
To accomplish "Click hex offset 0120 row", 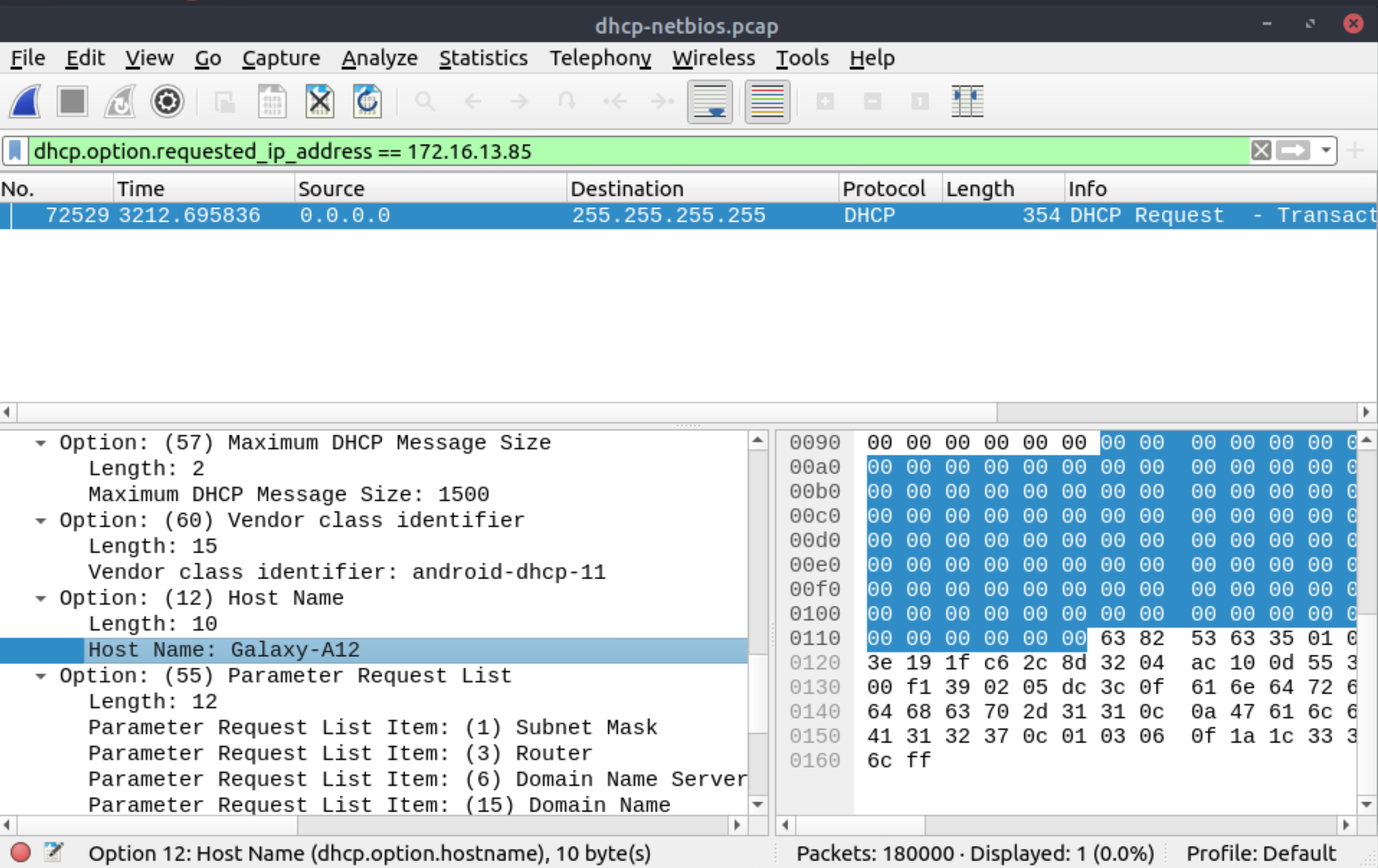I will click(x=814, y=663).
